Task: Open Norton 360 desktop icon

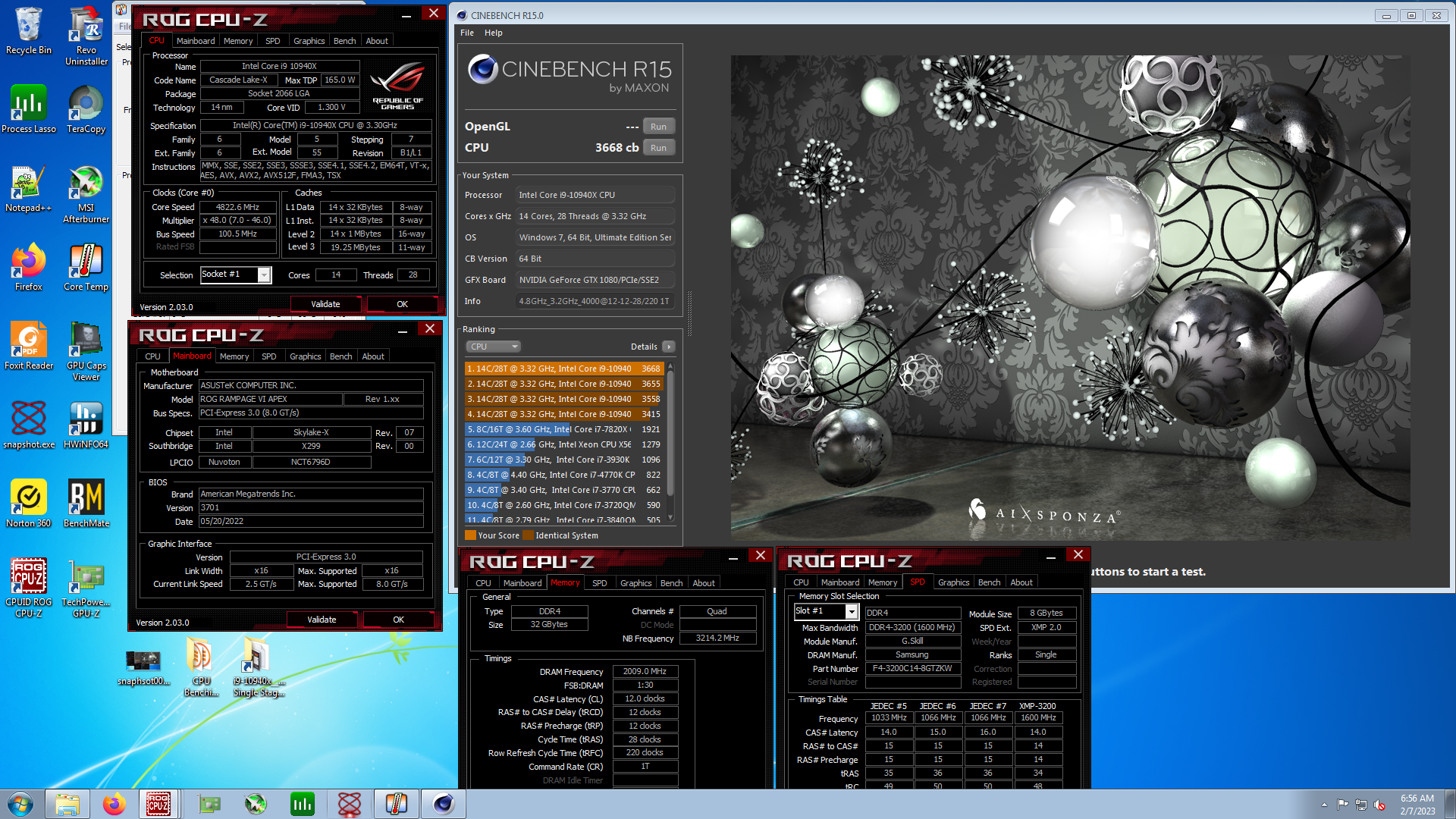Action: [x=29, y=504]
